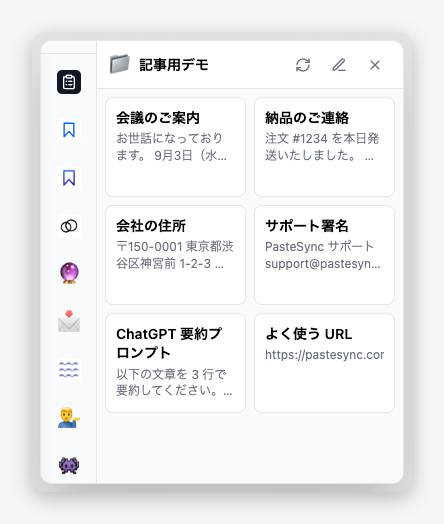Select the 会社の住所 snippet card
The height and width of the screenshot is (524, 444).
tap(175, 255)
